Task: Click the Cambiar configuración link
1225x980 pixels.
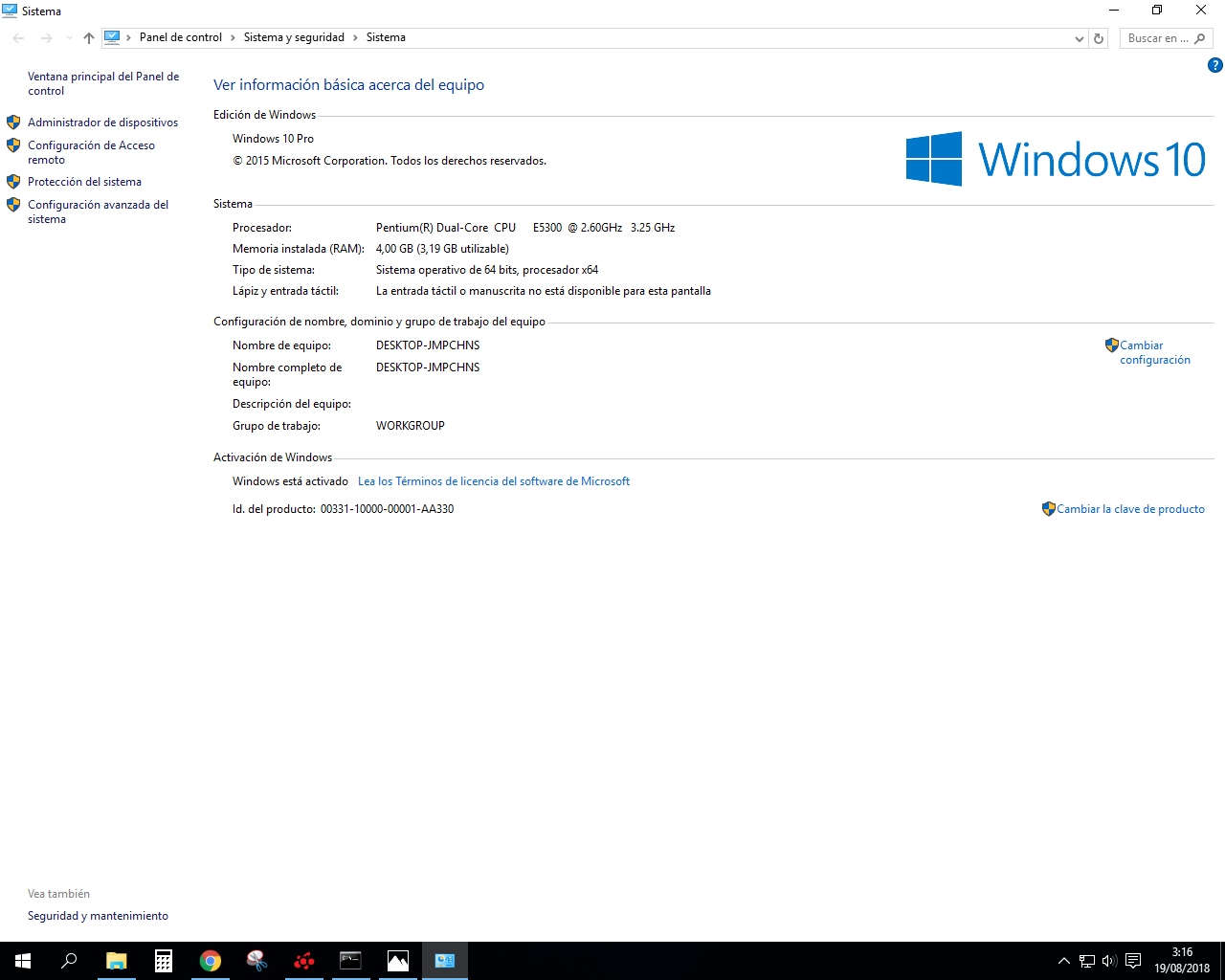Action: [1155, 352]
